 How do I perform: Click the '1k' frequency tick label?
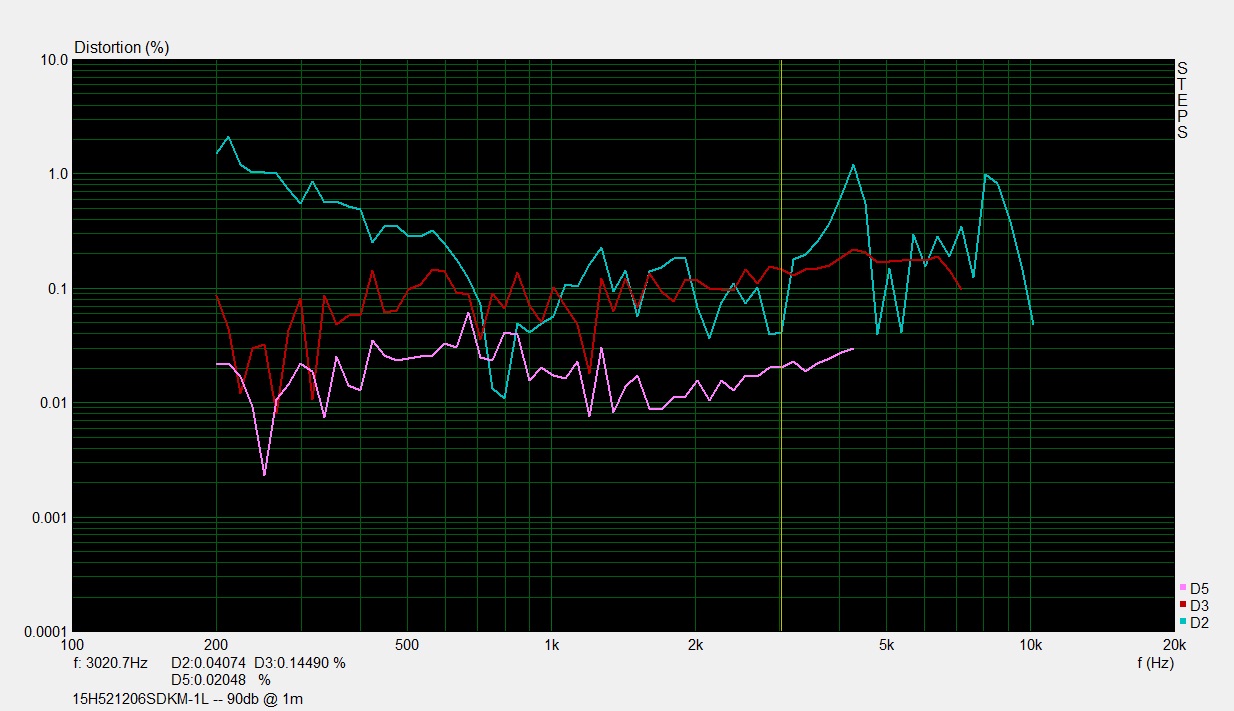[551, 645]
